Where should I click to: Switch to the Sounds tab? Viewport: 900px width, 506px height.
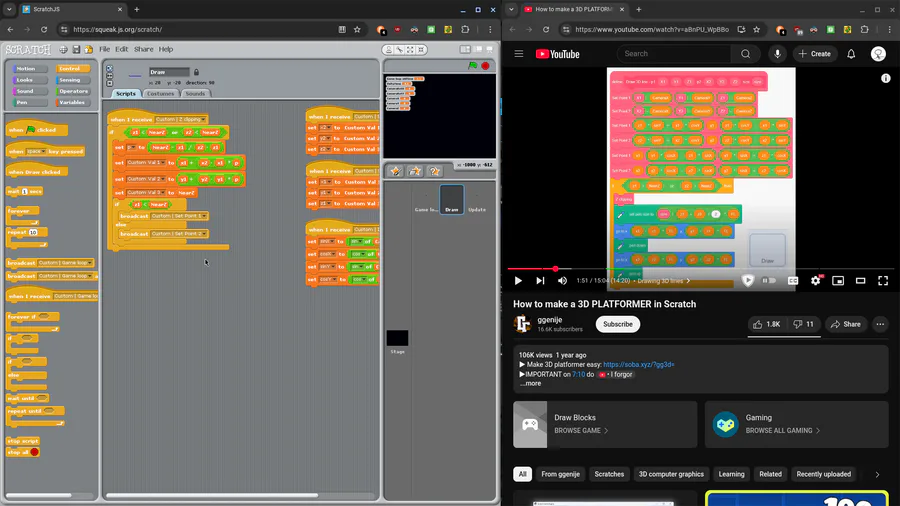coord(195,94)
